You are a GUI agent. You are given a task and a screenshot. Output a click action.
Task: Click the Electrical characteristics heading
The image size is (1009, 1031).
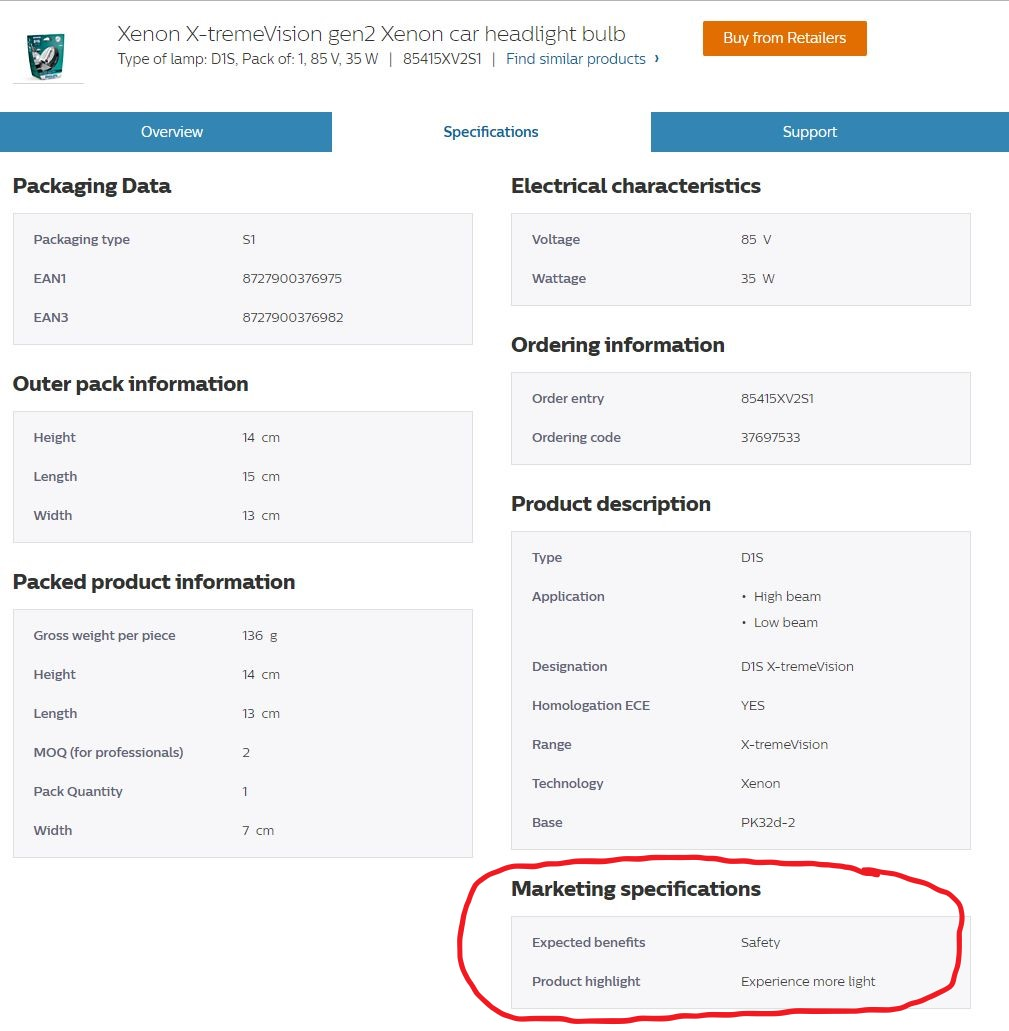tap(635, 186)
